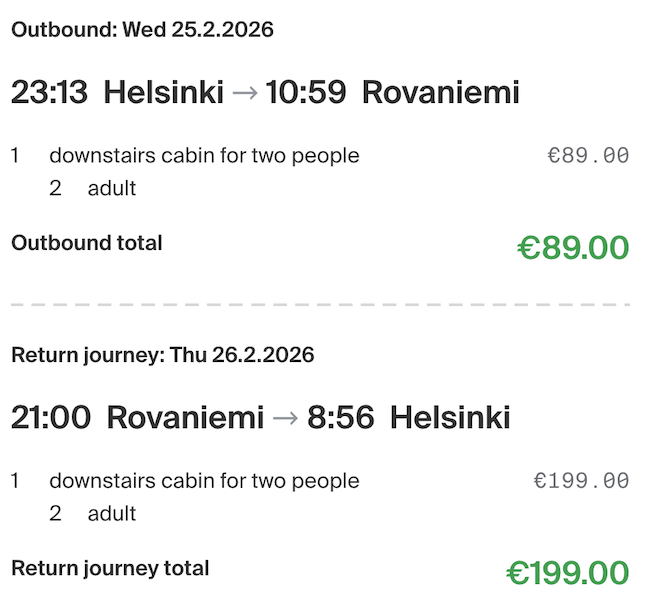Click the green €199.00 return total

[x=567, y=573]
